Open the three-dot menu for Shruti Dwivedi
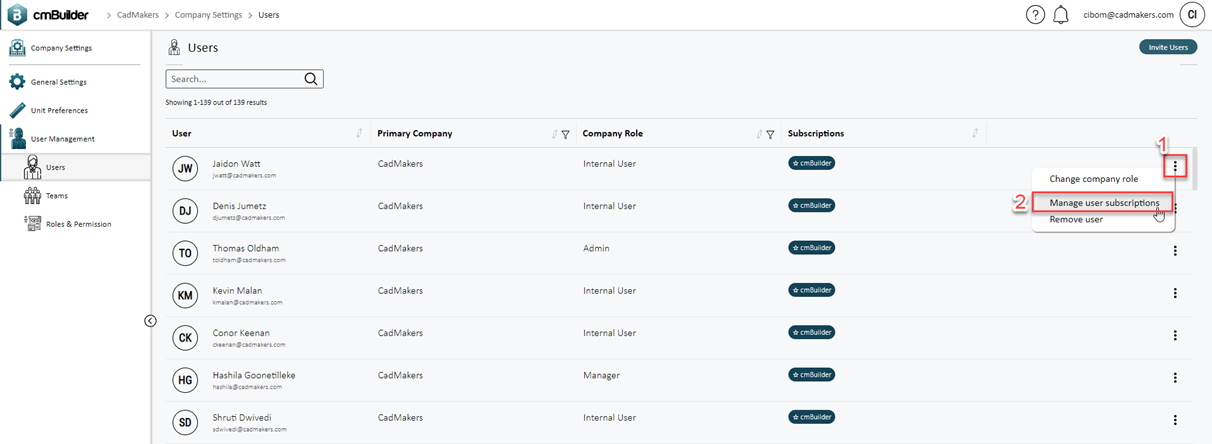Screen dimensions: 1212x444 coord(1175,420)
